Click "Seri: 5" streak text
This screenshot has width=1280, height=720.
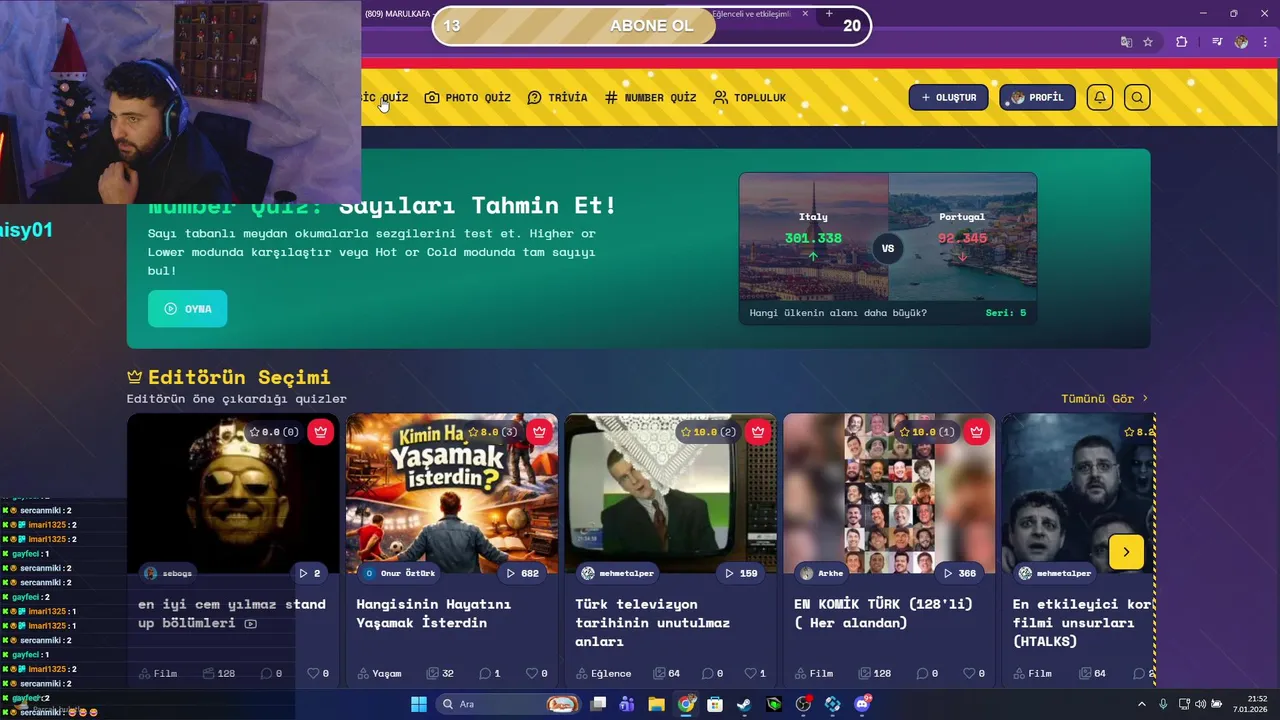click(1006, 313)
